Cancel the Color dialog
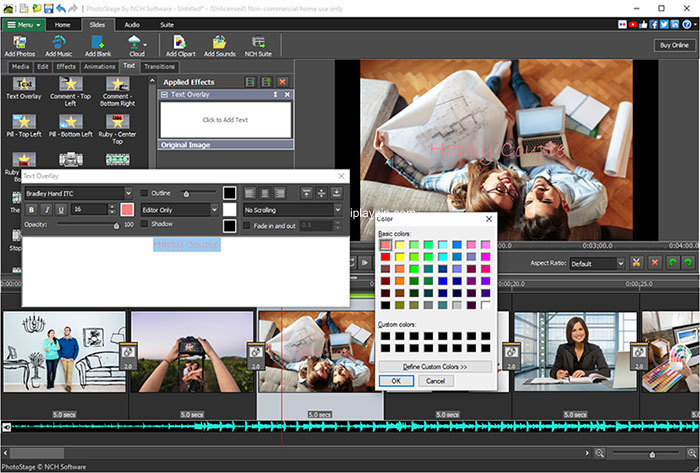700x473 pixels. (x=435, y=381)
